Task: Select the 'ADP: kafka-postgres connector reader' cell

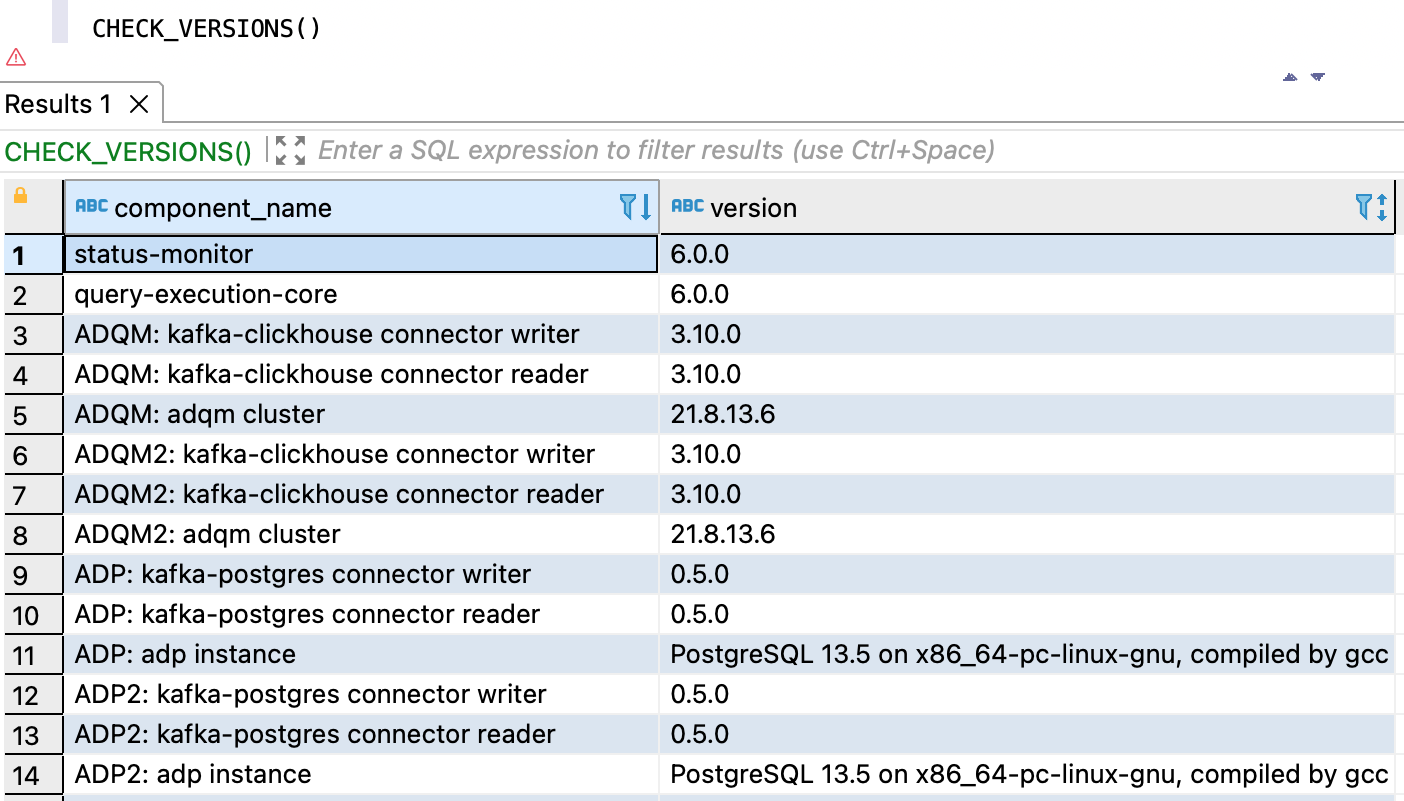Action: (x=361, y=614)
